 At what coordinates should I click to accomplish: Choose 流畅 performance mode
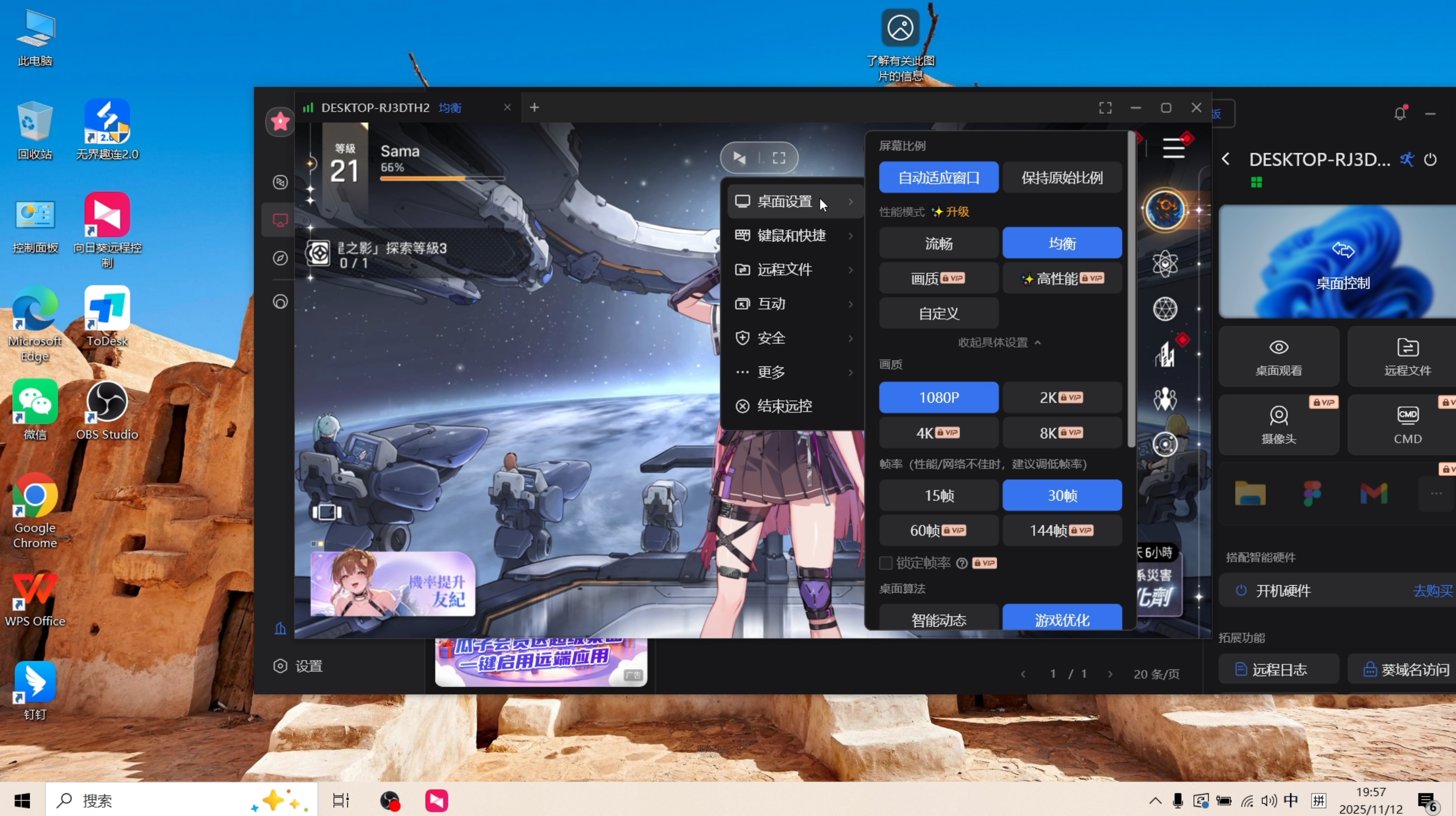point(938,243)
